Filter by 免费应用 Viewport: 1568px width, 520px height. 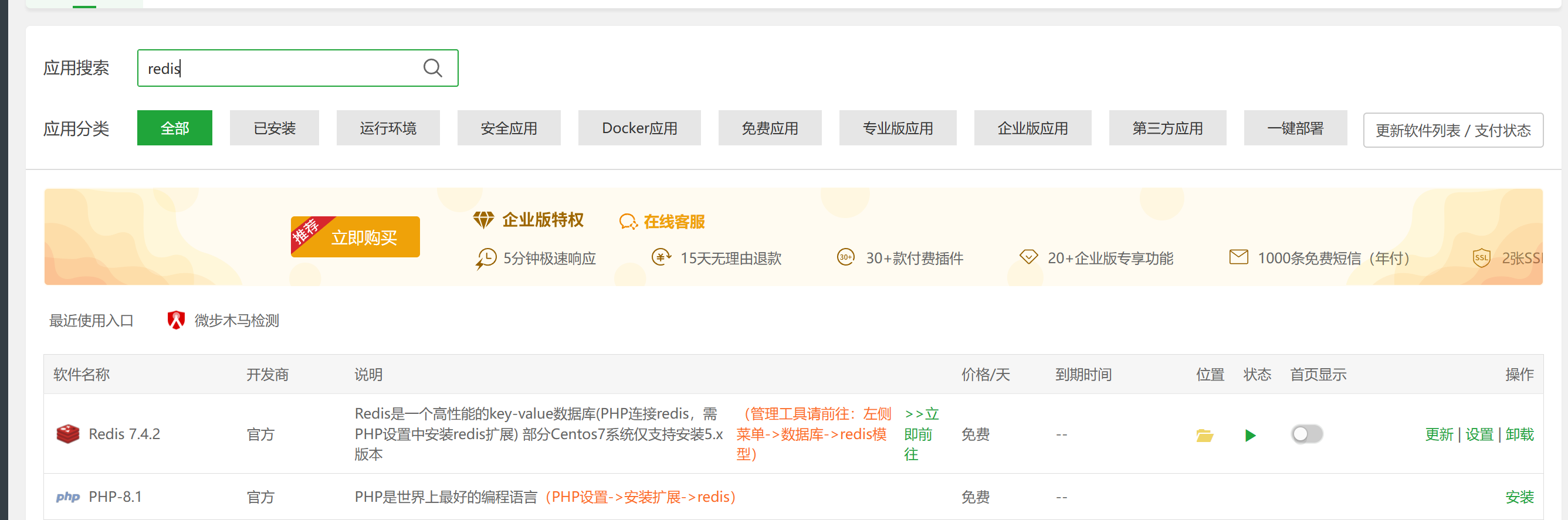(770, 128)
